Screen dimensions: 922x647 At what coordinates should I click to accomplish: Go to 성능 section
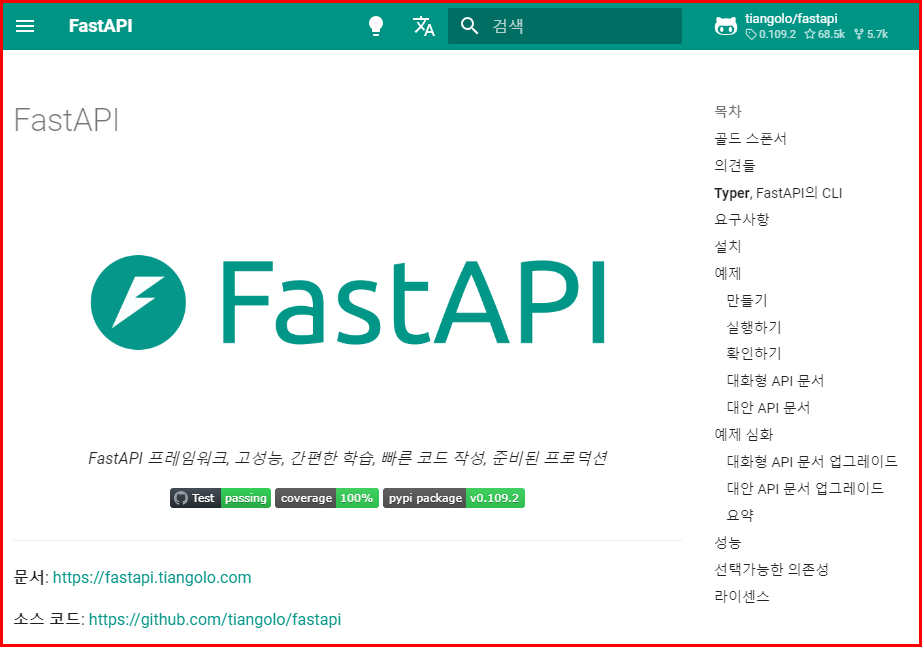[x=727, y=542]
